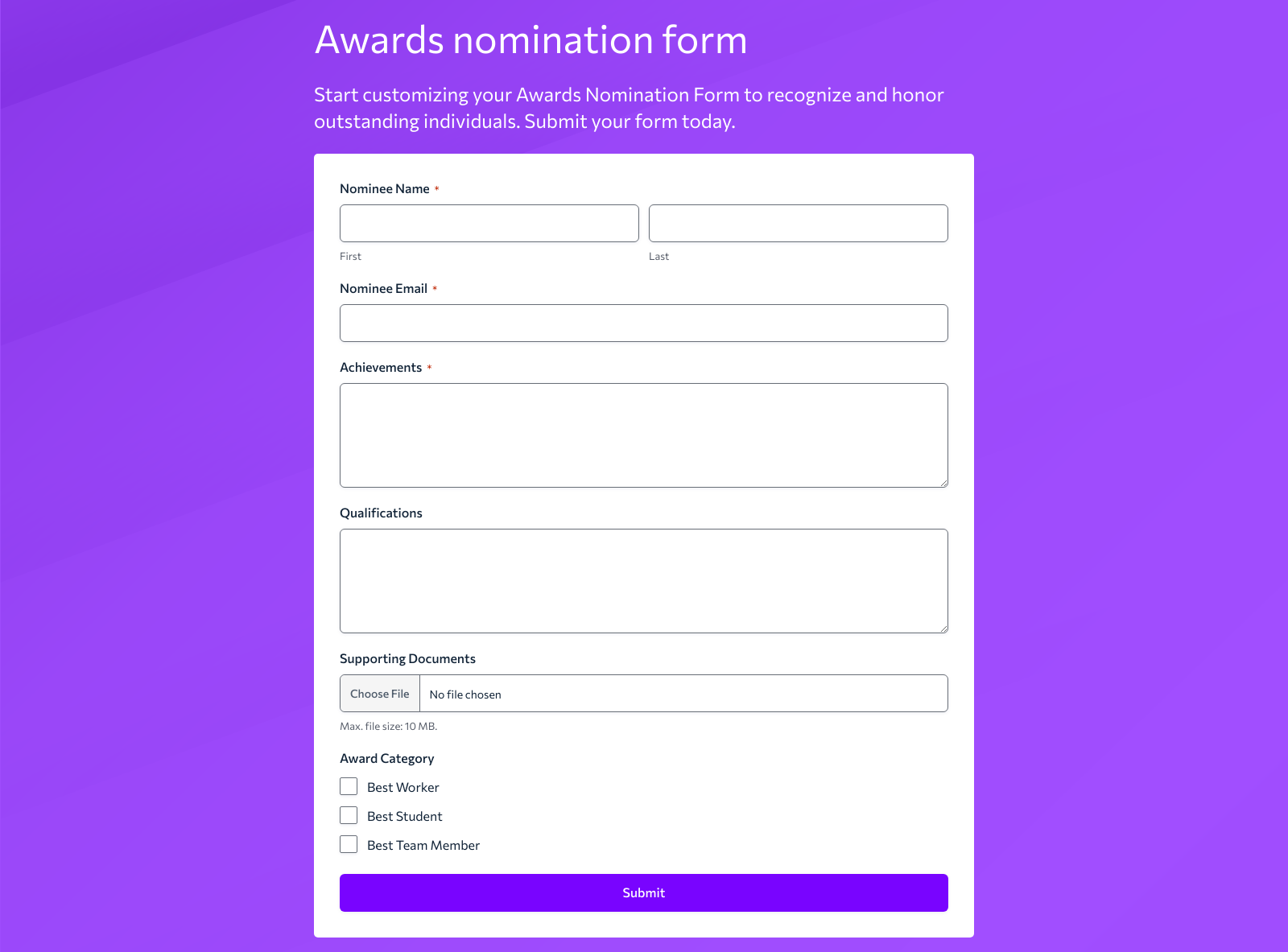Click the Last name input field

click(798, 223)
